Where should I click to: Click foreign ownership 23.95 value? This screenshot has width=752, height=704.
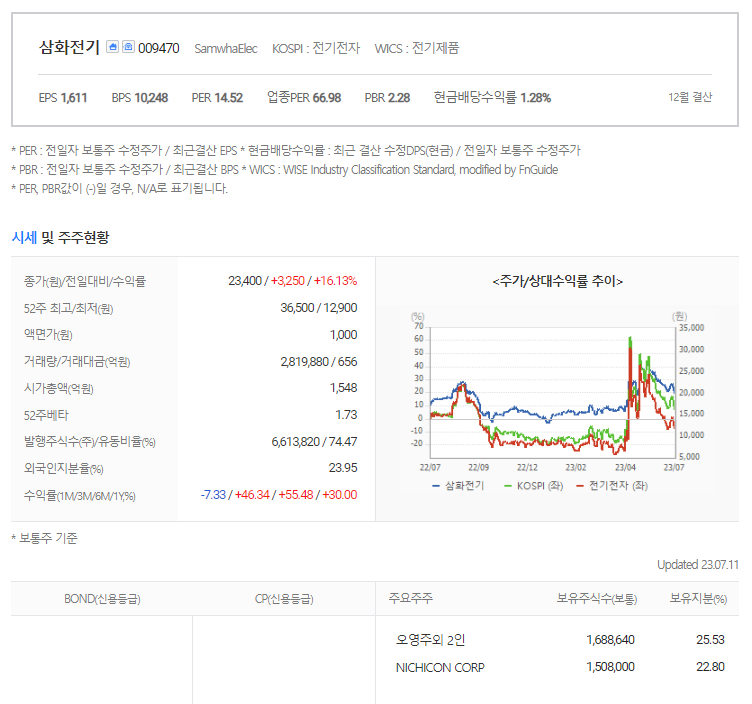point(342,468)
